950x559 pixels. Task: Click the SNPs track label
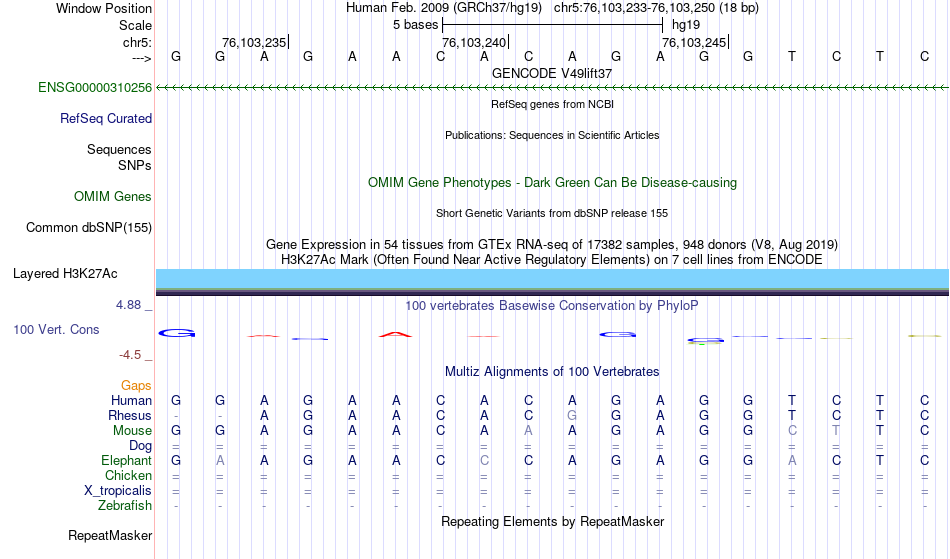pos(135,165)
